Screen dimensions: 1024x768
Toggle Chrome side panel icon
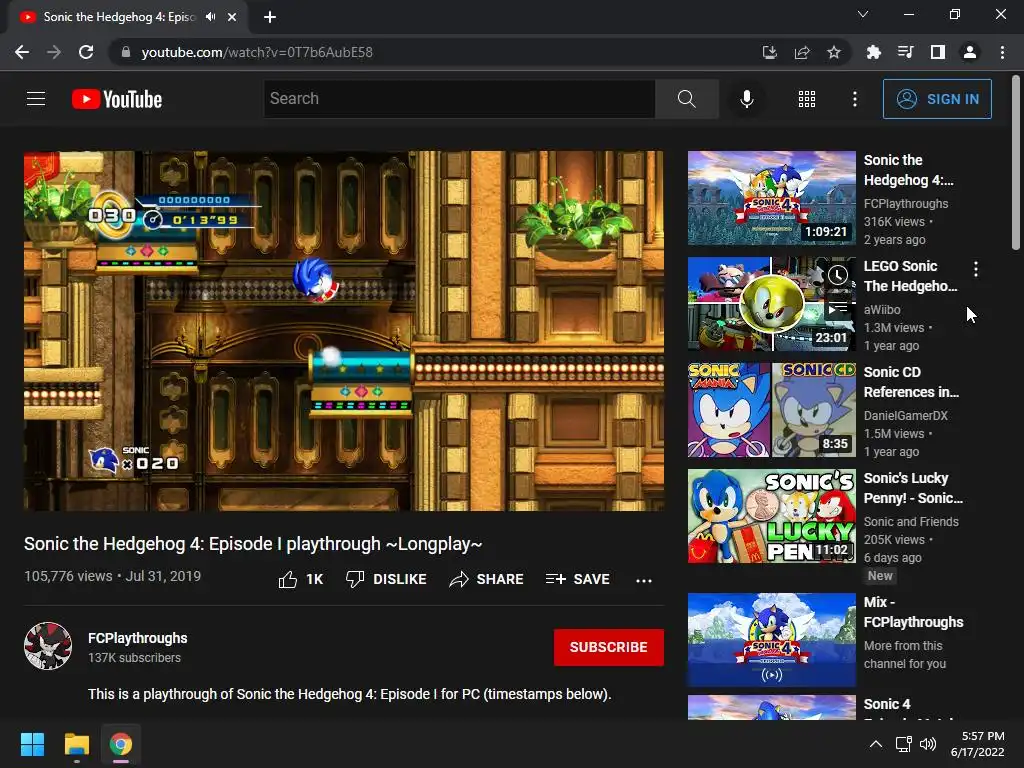(x=938, y=52)
